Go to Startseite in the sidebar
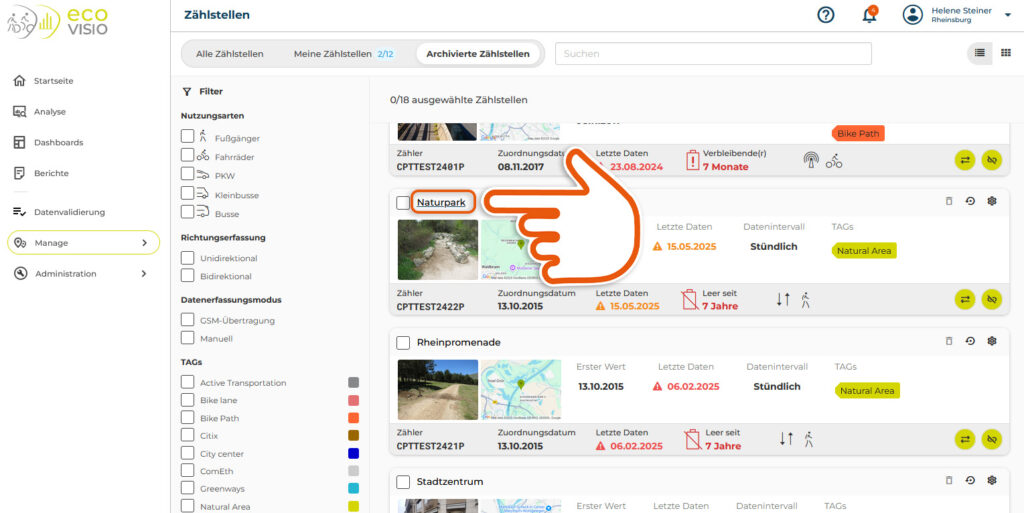Image resolution: width=1024 pixels, height=513 pixels. pyautogui.click(x=54, y=81)
